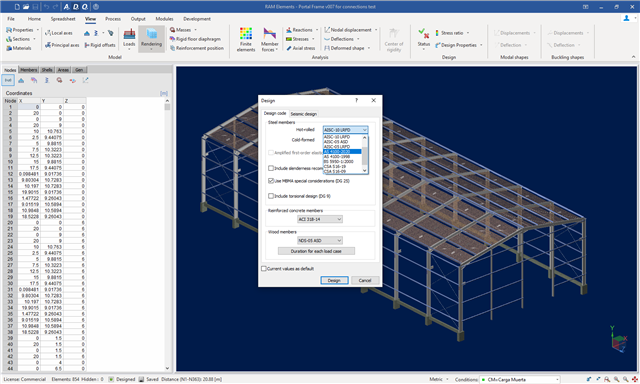Click the Design 'D' quick access icon

76,7
